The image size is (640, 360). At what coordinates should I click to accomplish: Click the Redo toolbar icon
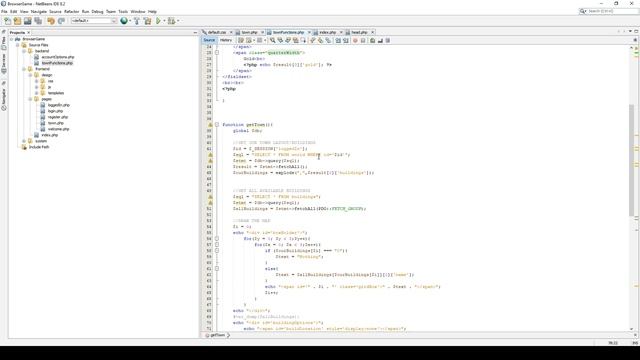coord(61,21)
